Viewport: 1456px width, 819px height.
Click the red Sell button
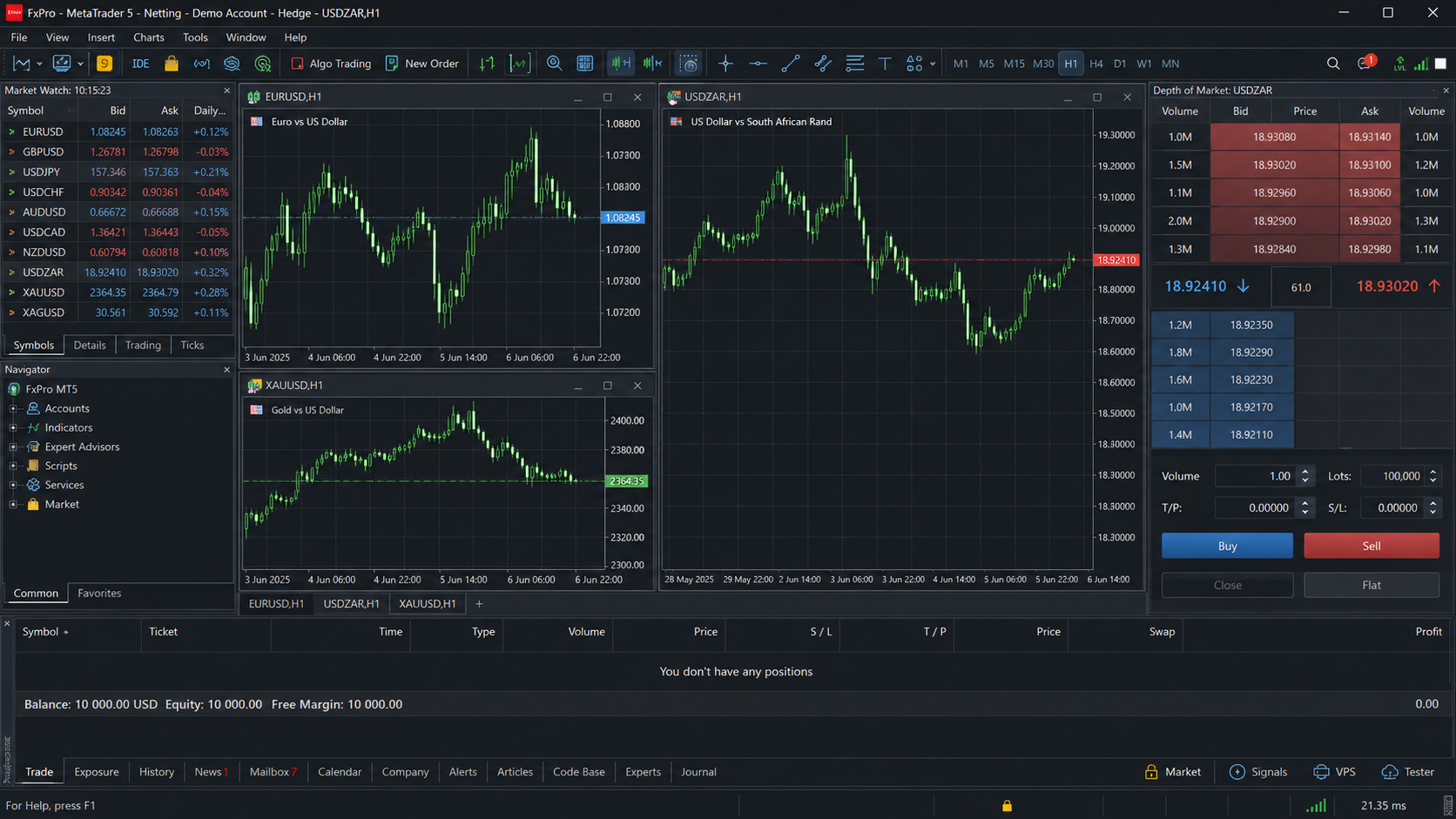(1372, 546)
